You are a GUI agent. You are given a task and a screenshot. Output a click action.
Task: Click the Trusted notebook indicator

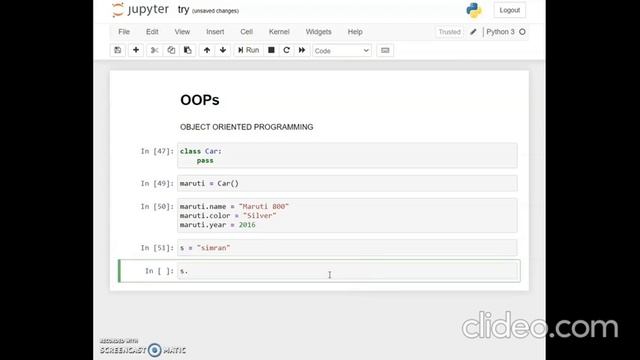(449, 32)
